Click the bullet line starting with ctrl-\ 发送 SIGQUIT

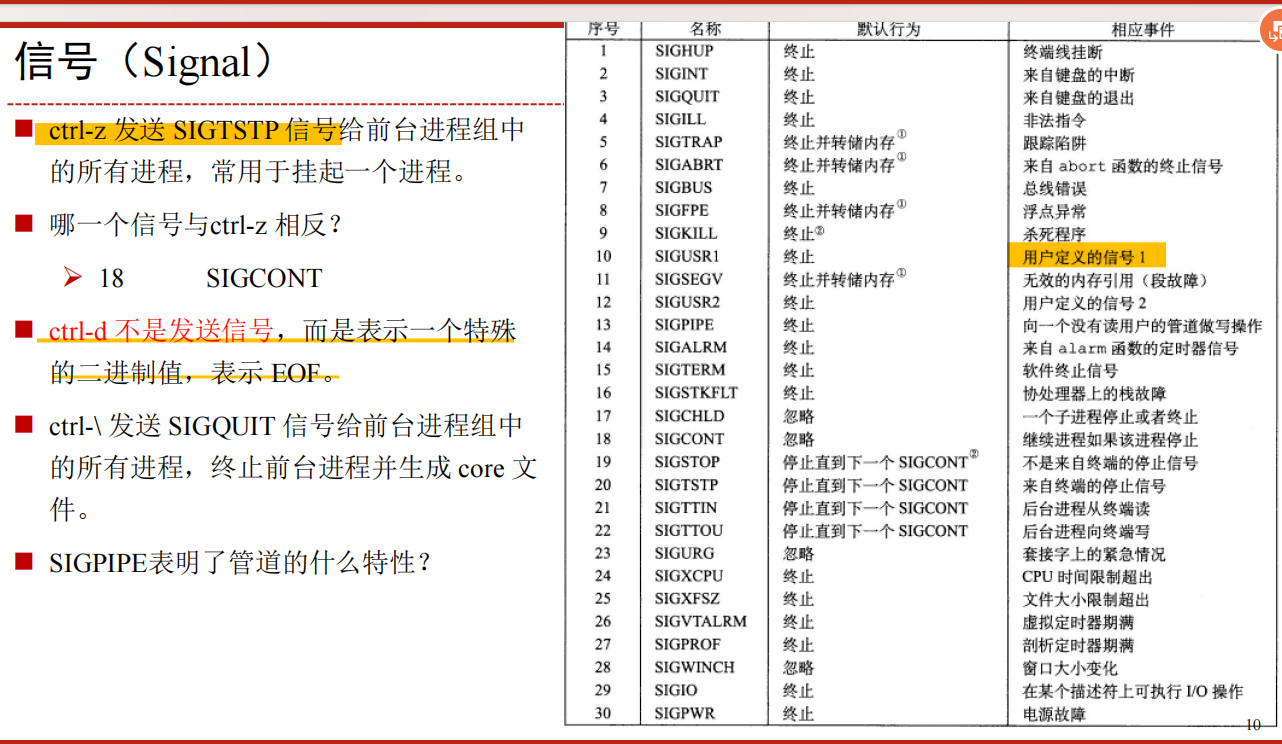click(286, 427)
